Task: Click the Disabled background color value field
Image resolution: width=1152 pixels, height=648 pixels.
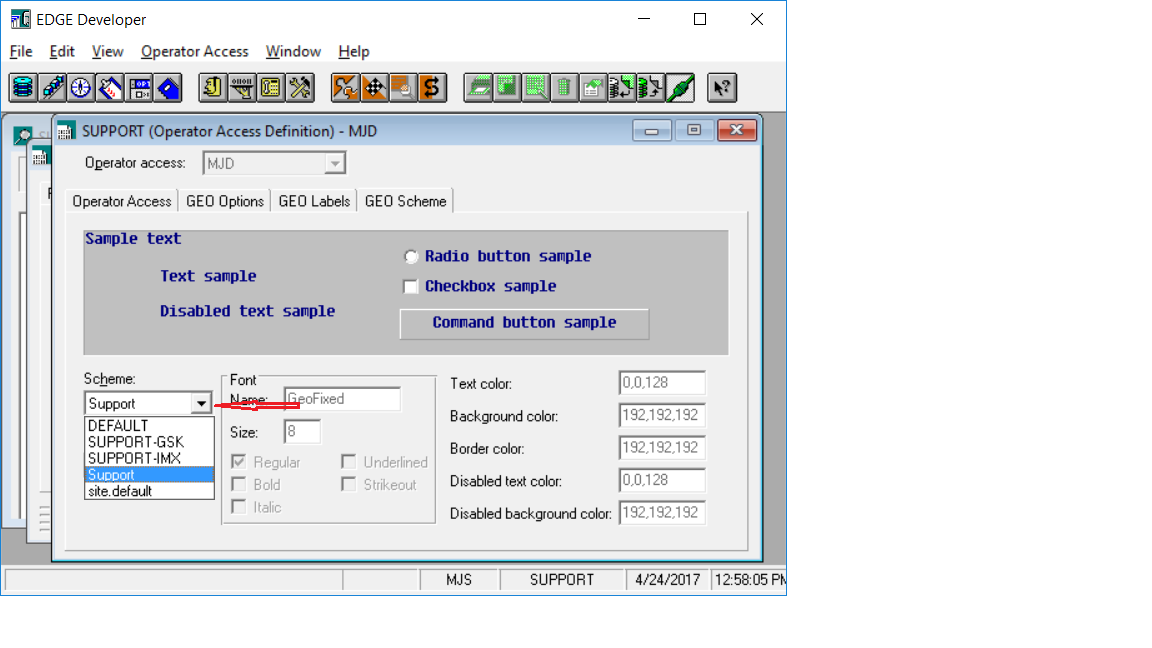Action: click(662, 512)
